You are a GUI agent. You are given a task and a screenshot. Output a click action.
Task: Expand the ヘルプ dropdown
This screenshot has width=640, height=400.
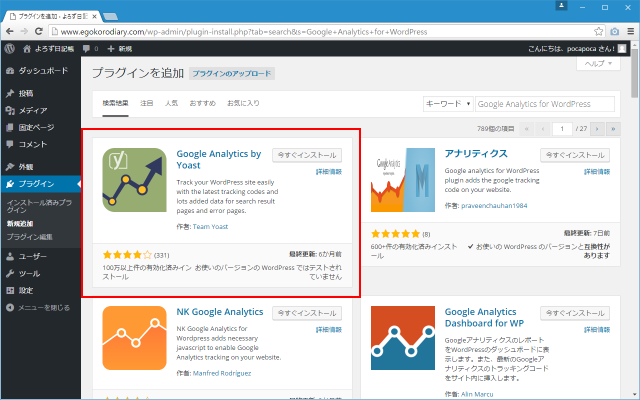pos(598,64)
